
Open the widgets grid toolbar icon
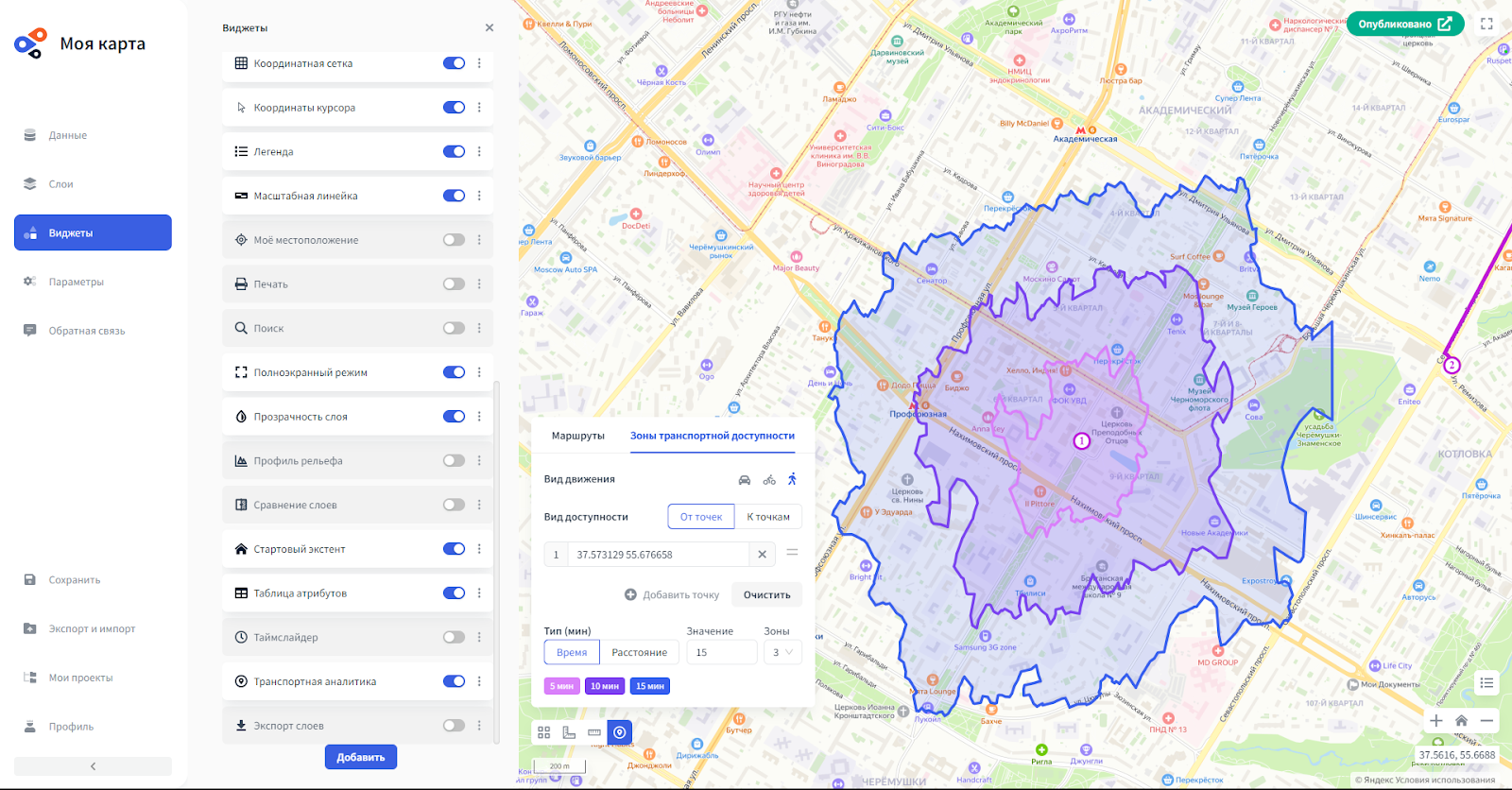click(x=543, y=732)
